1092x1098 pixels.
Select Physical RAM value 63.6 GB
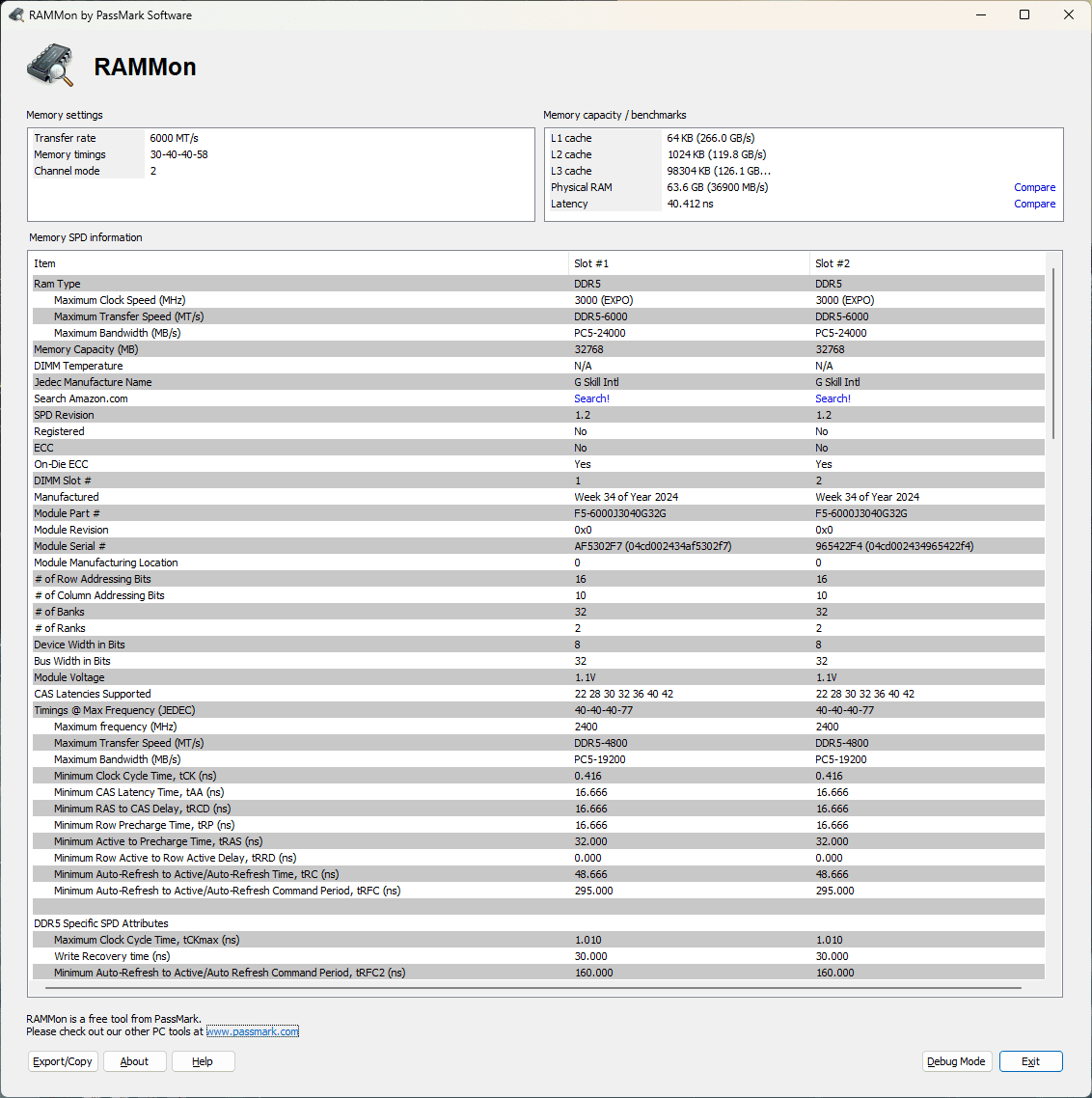pyautogui.click(x=718, y=188)
